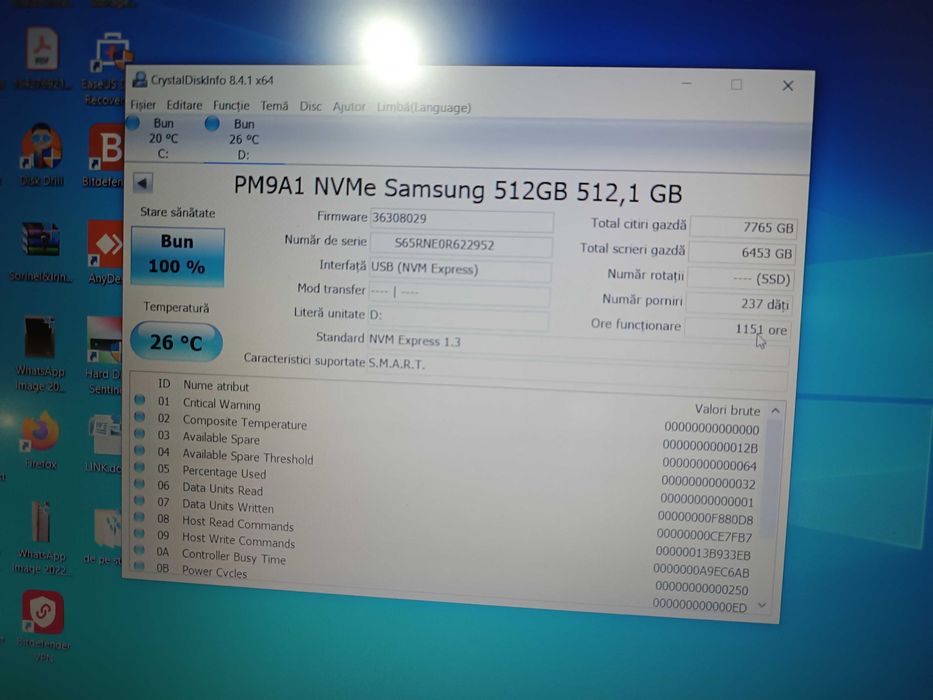Click the ID column header
This screenshot has height=700, width=933.
click(164, 384)
